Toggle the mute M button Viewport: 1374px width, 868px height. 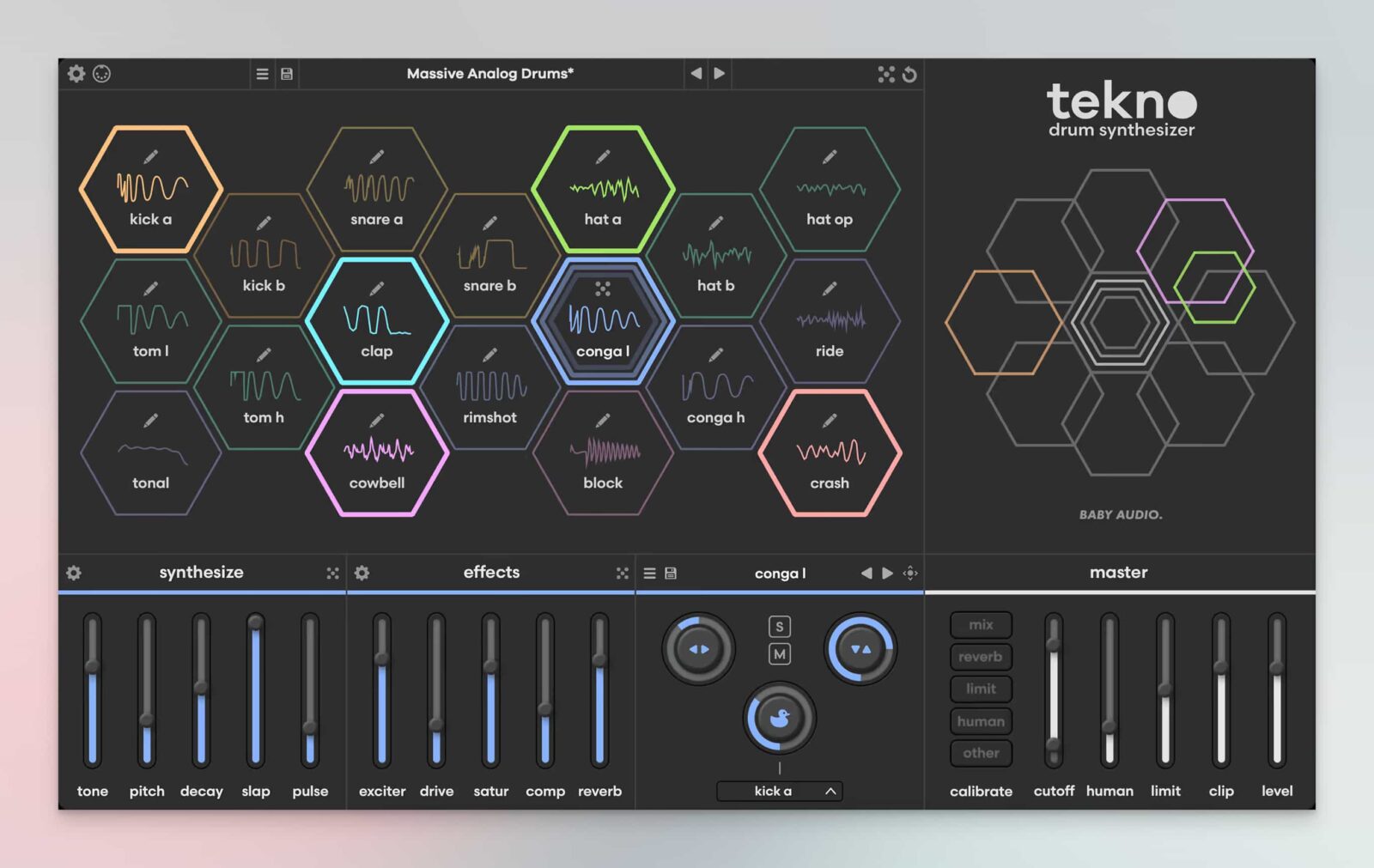779,654
